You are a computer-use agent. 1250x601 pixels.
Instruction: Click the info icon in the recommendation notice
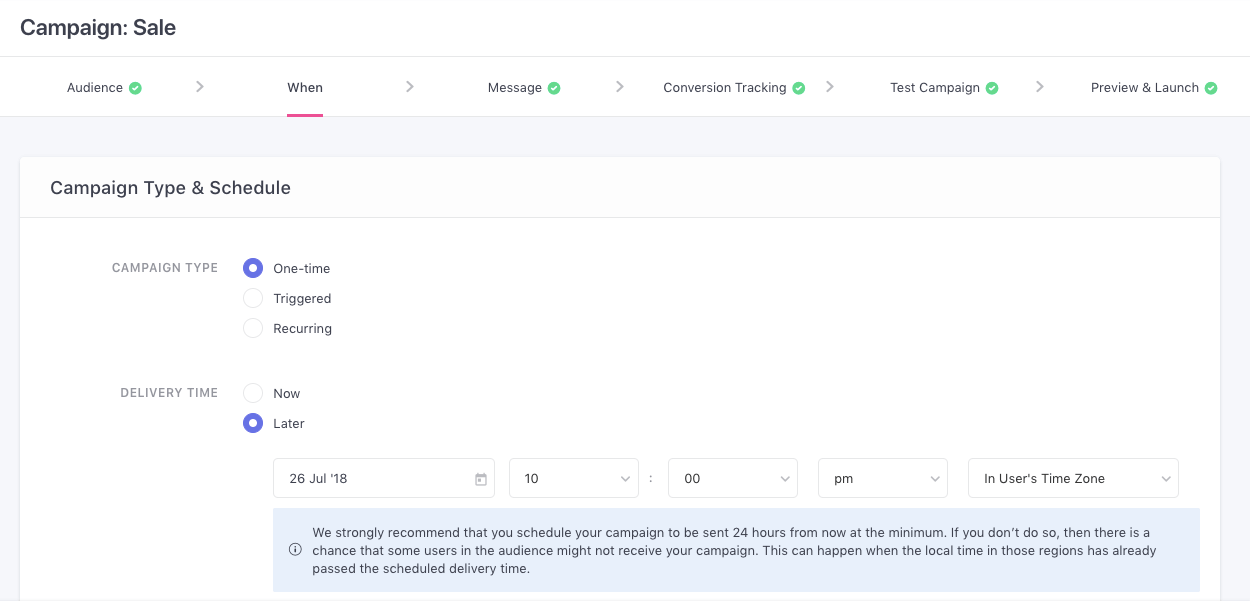[295, 549]
